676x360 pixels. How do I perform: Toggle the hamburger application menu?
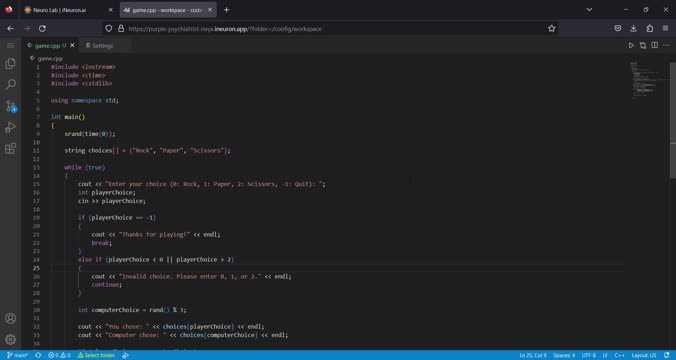10,45
